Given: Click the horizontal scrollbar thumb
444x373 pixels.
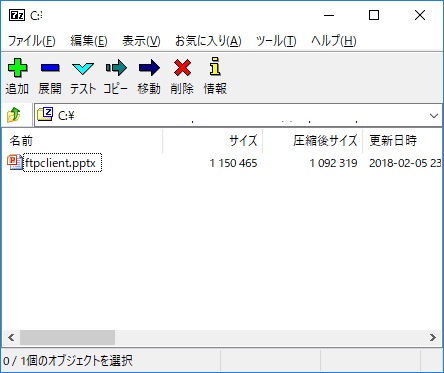Looking at the screenshot, I should [67, 337].
